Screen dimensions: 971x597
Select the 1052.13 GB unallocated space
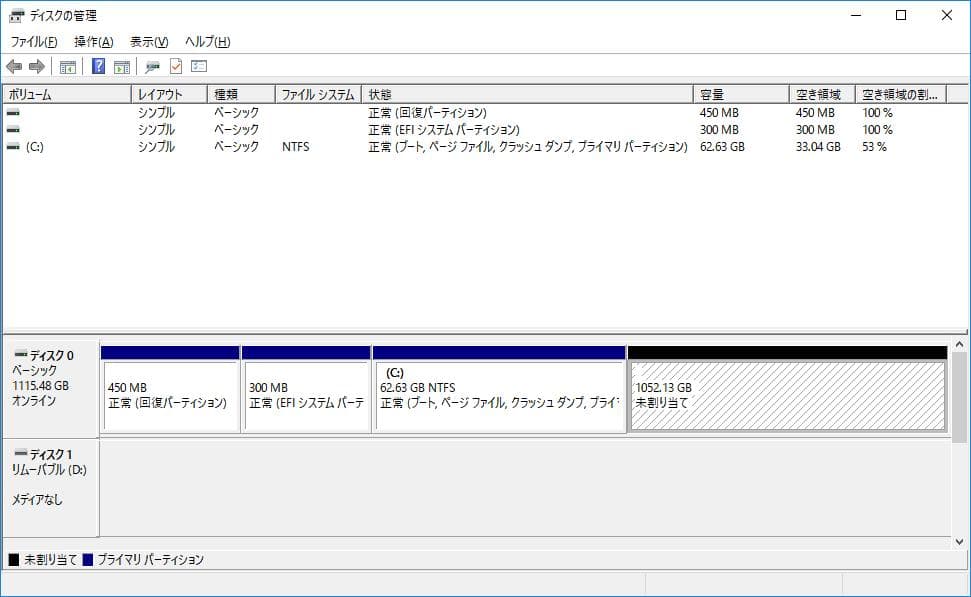(x=788, y=390)
